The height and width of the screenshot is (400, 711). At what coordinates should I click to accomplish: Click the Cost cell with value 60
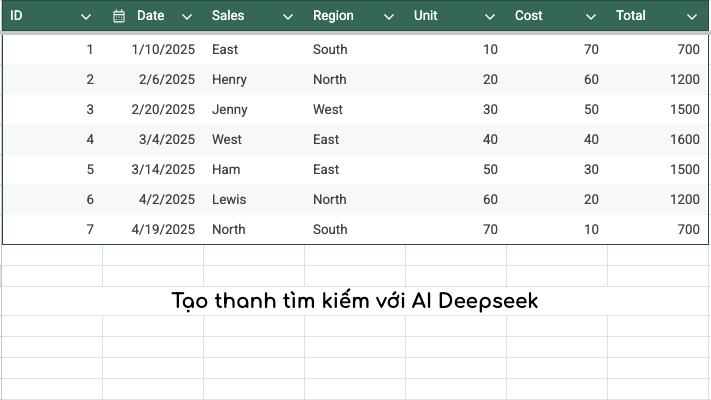click(557, 79)
